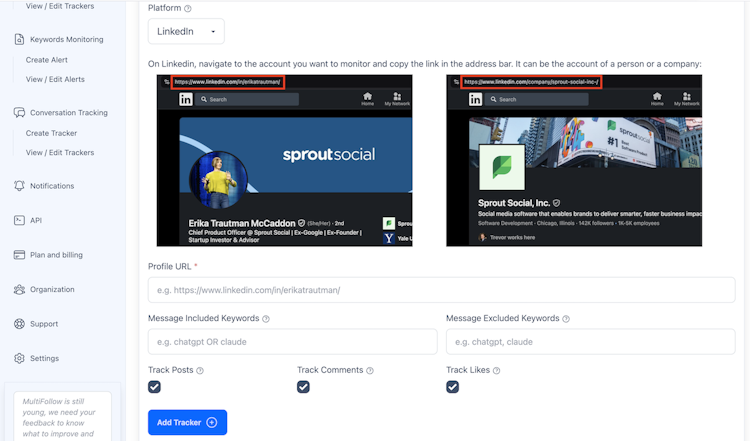
Task: Click help icon next to Track Posts
Action: [x=200, y=370]
